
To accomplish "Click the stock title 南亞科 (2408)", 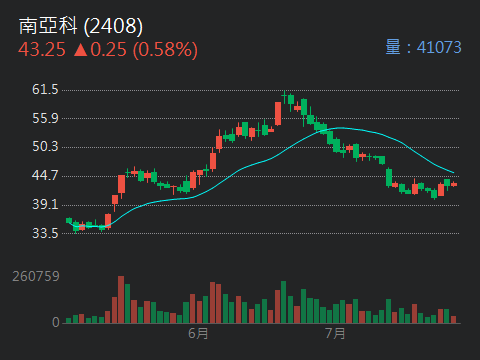I will pyautogui.click(x=81, y=26).
